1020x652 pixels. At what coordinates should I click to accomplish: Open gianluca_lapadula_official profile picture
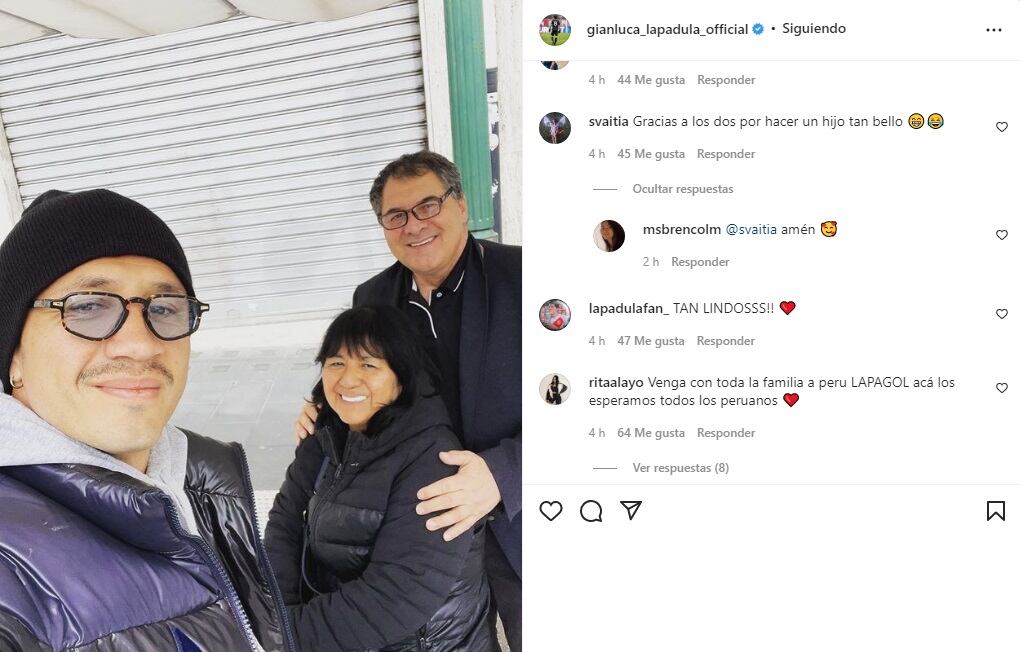point(555,30)
